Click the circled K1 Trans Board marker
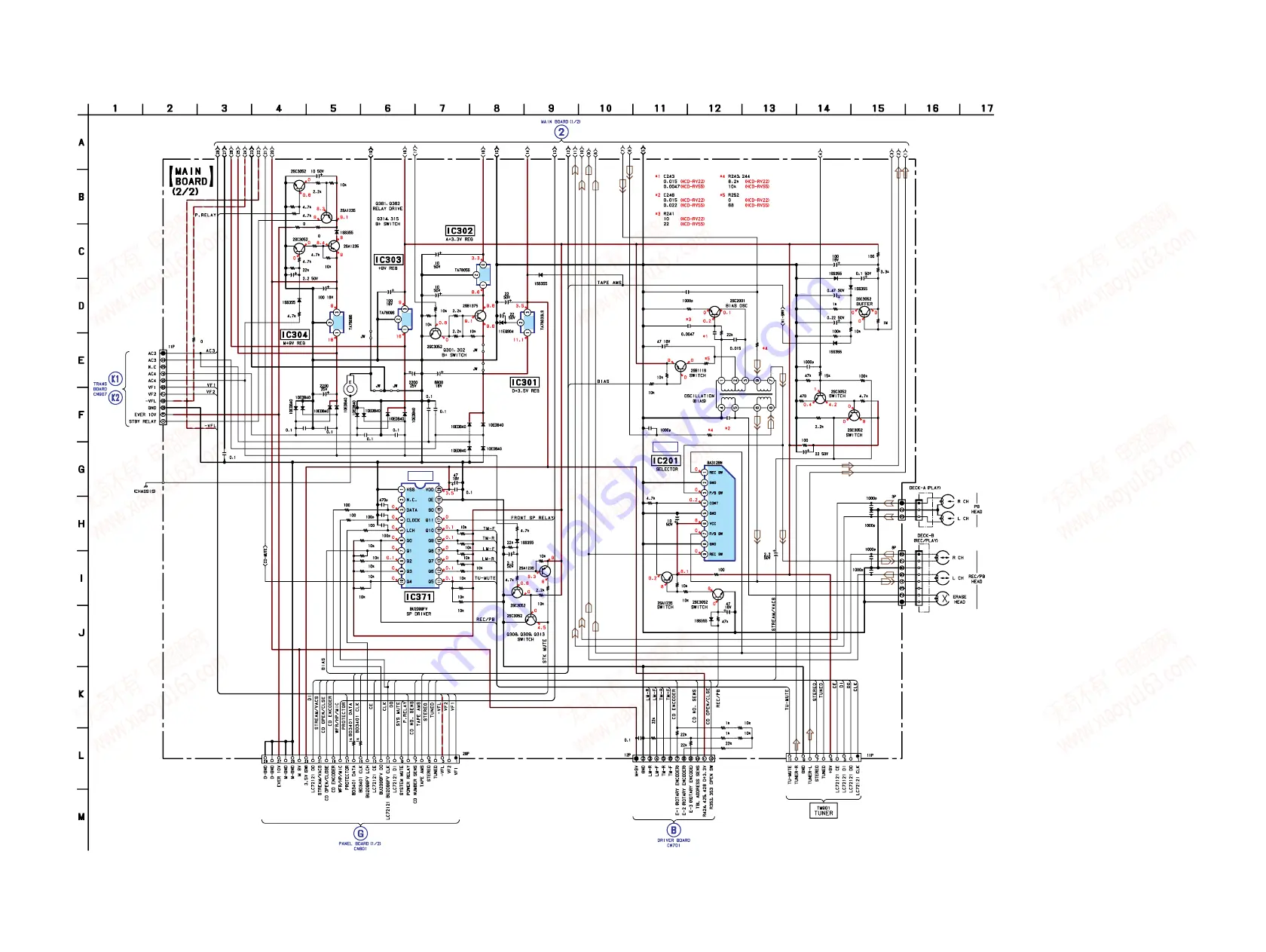Viewport: 1266px width, 952px height. tap(115, 378)
